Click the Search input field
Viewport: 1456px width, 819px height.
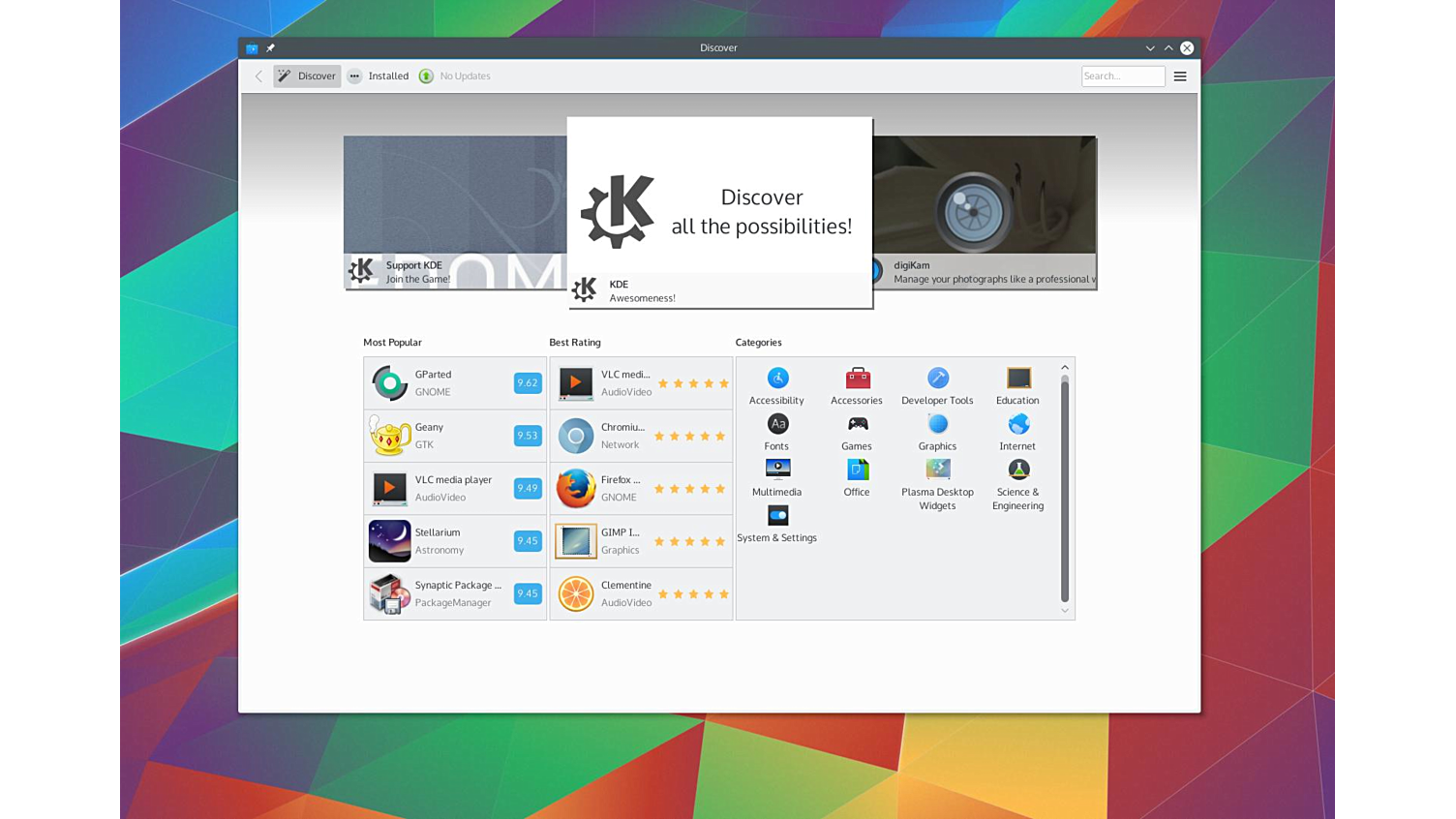point(1122,76)
